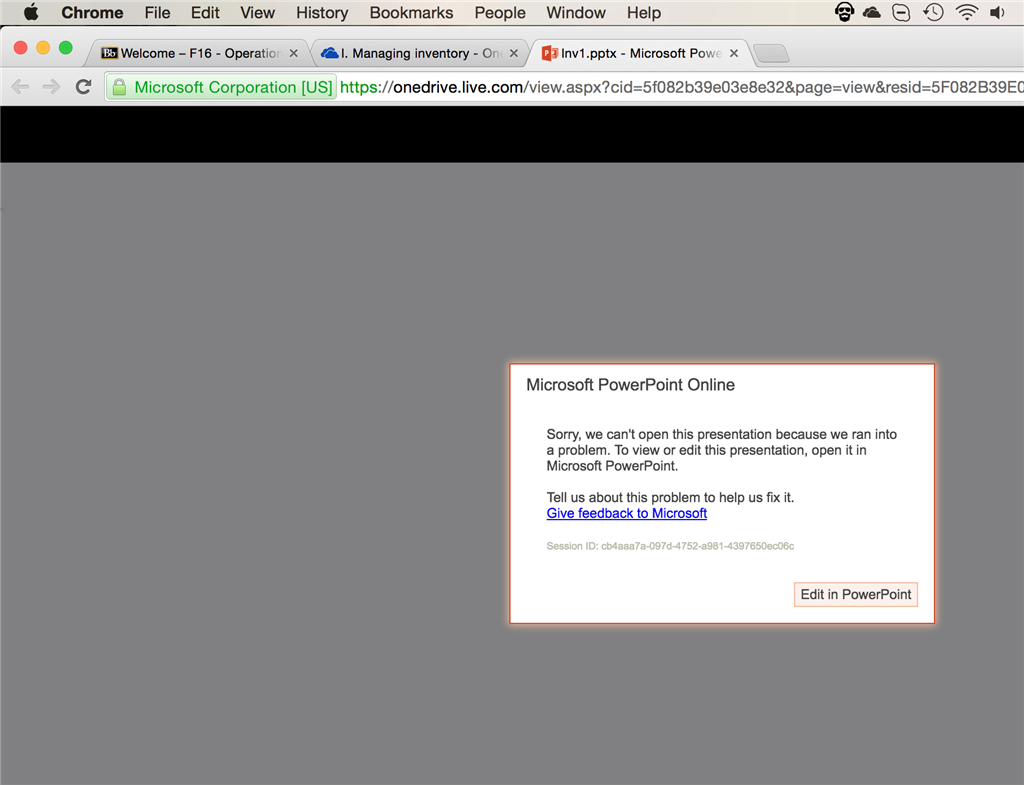This screenshot has width=1024, height=785.
Task: Click the Blackboard favicon on Welcome tab
Action: (x=109, y=53)
